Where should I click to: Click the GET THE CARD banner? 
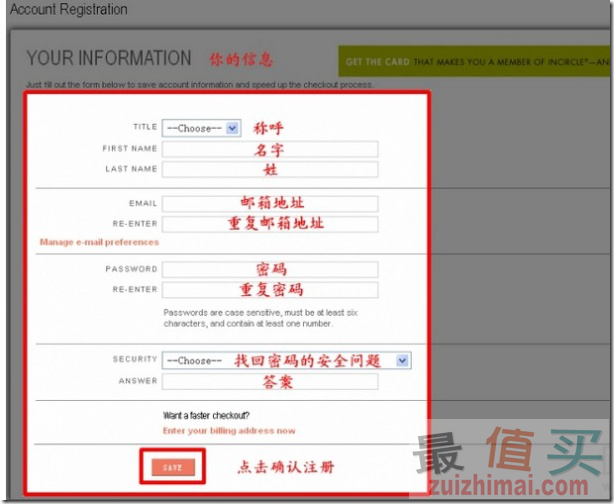coord(474,61)
